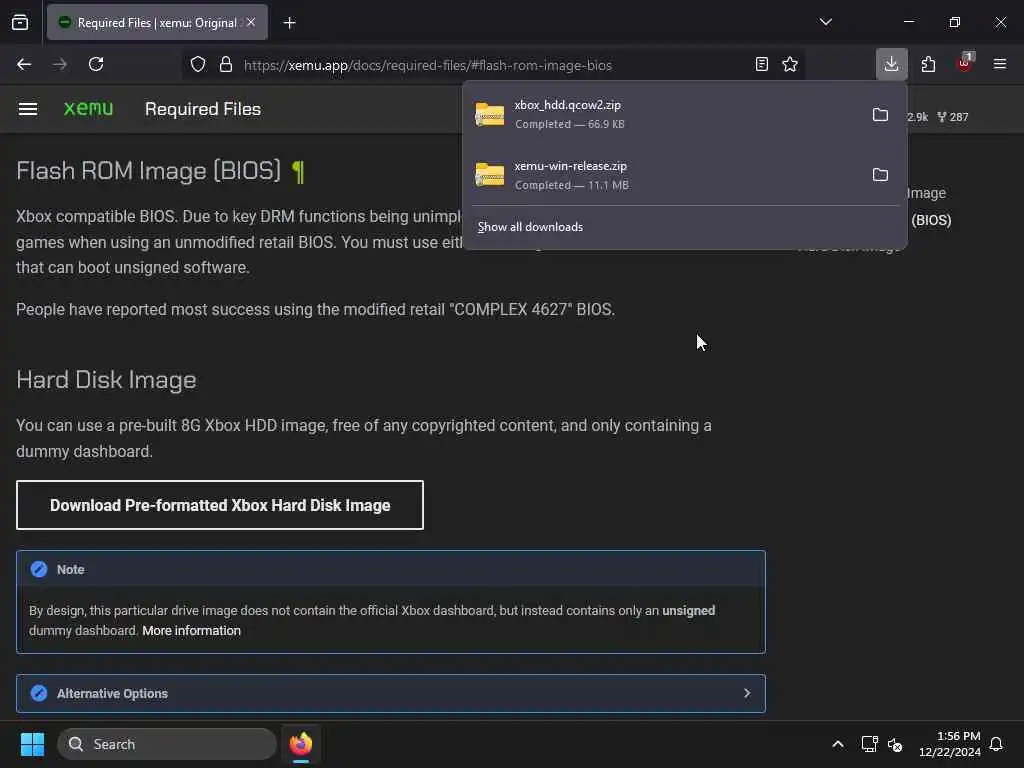Click the Alternative Options chevron arrow
The width and height of the screenshot is (1024, 768).
pyautogui.click(x=747, y=694)
